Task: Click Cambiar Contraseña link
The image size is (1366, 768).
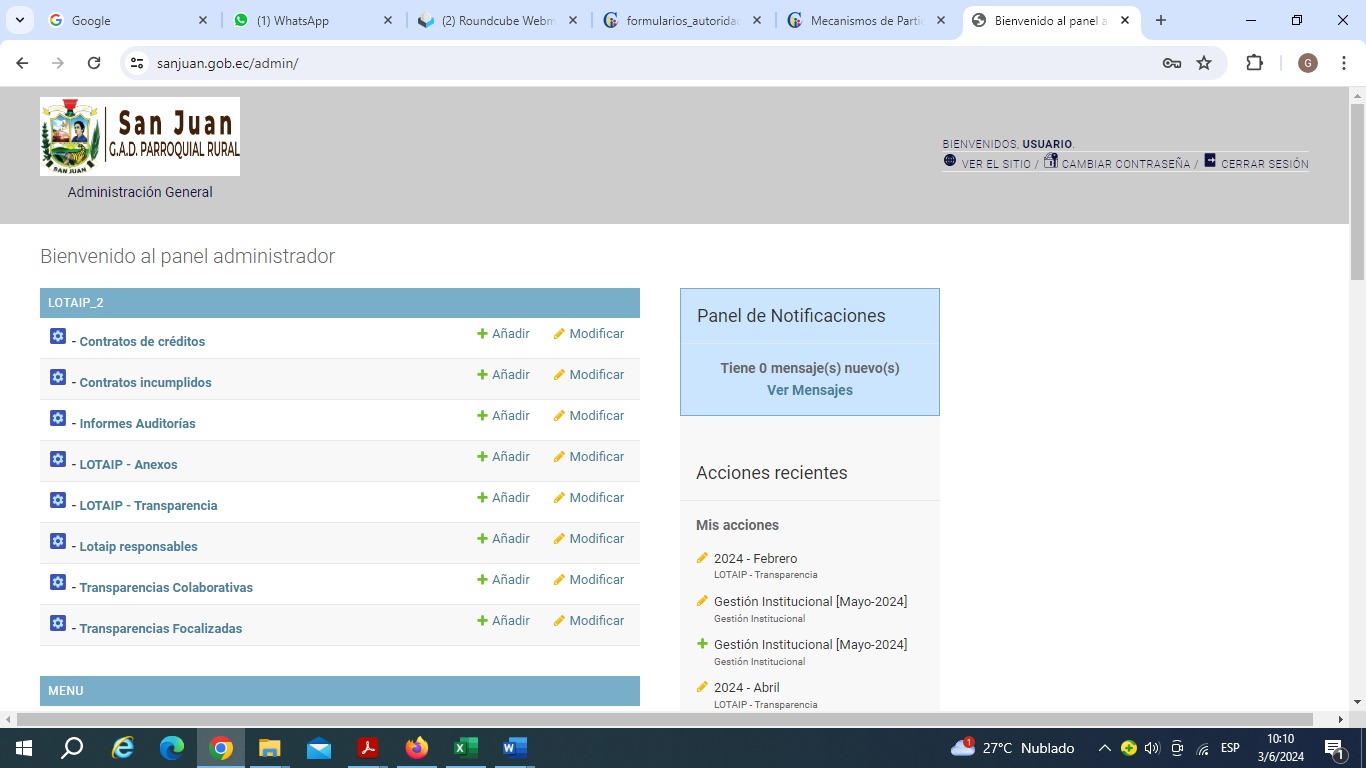Action: coord(1125,164)
